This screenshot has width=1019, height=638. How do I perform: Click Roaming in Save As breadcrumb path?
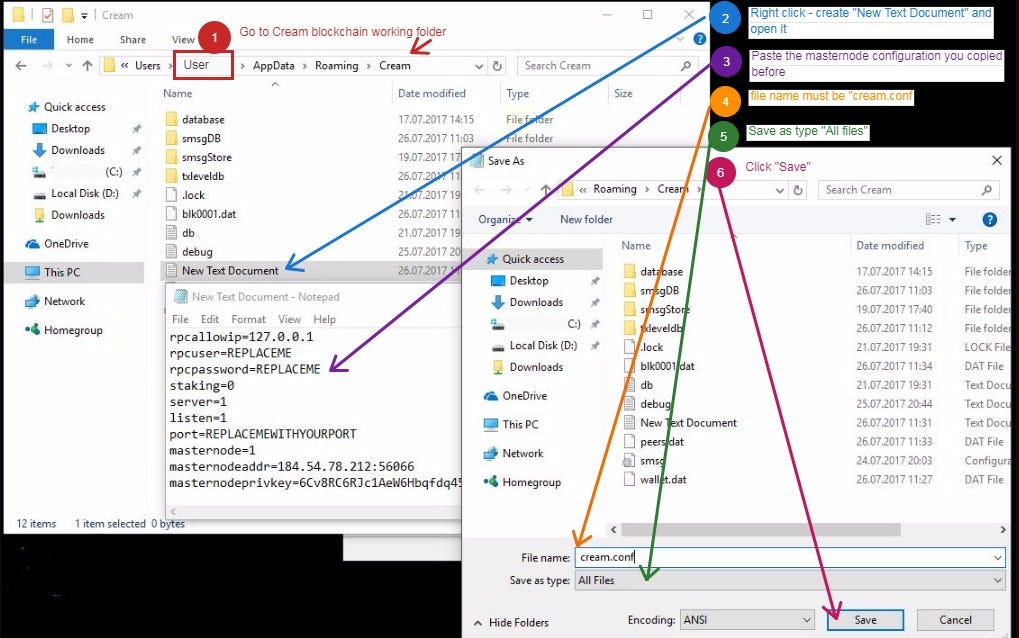tap(614, 189)
